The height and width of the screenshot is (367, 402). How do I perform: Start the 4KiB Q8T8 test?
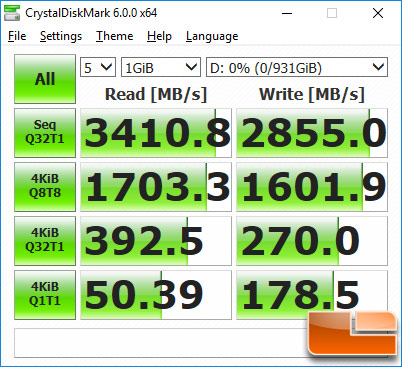45,187
